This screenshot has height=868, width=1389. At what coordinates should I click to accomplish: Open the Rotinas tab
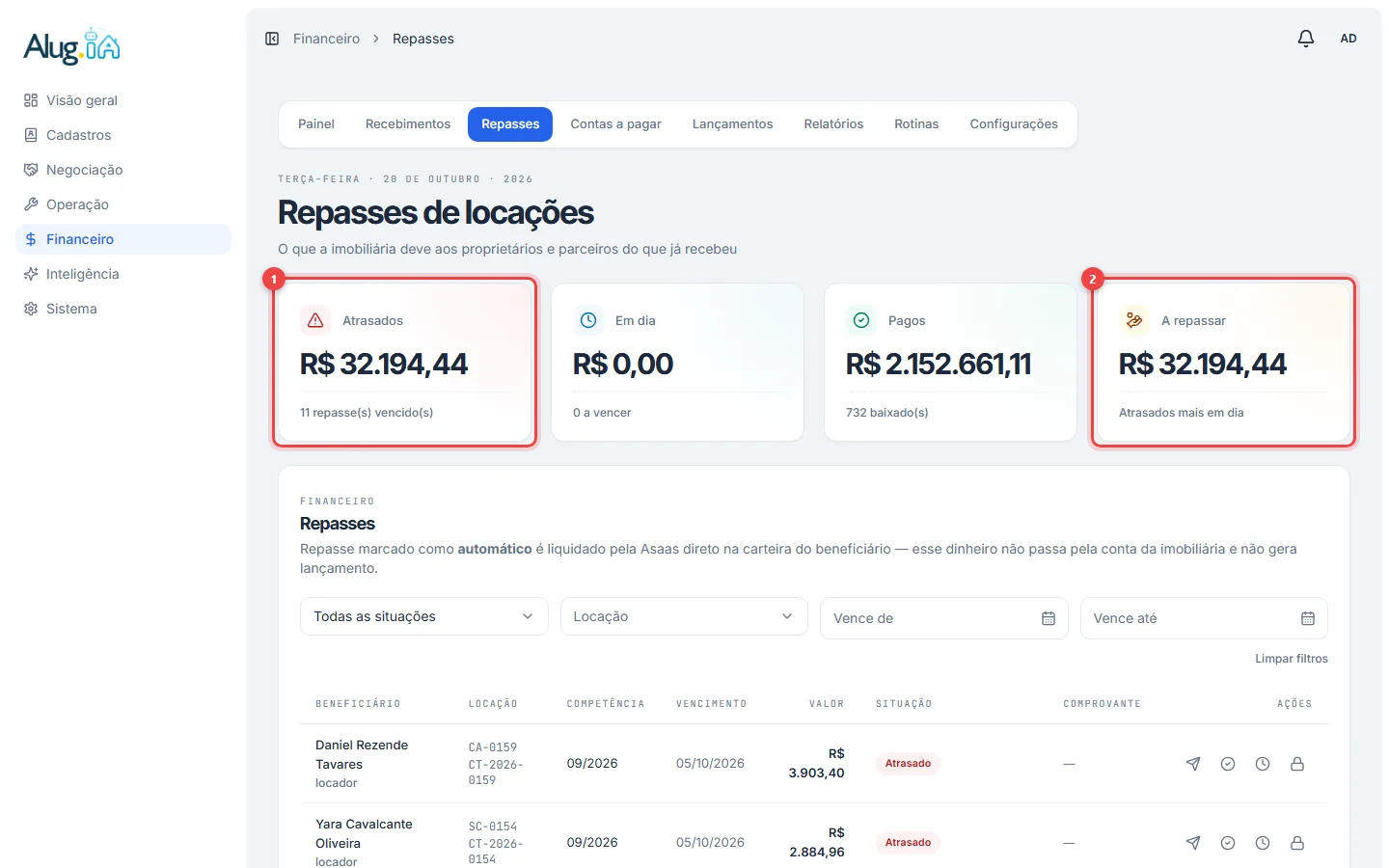[916, 124]
